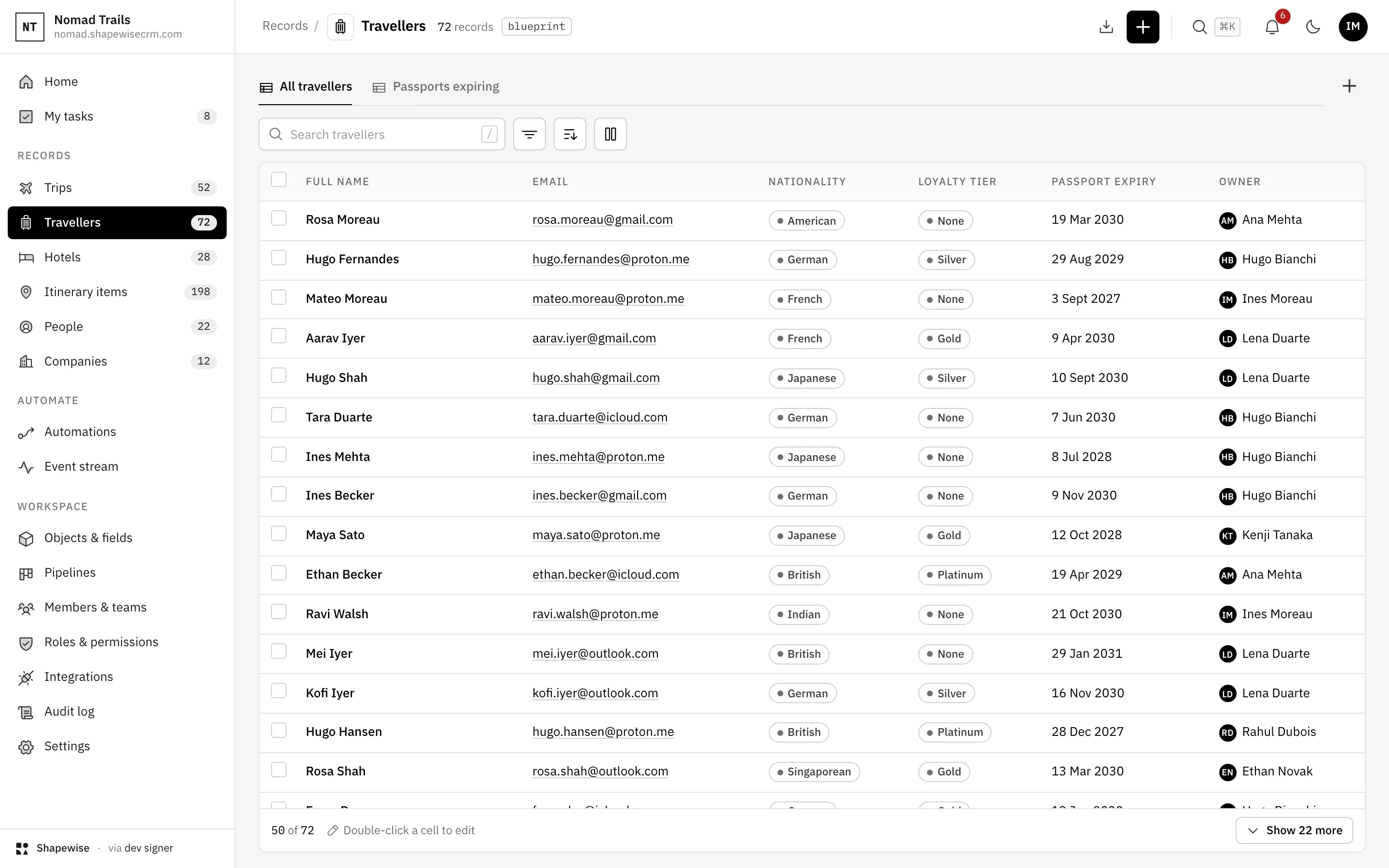Click the blueprint tag in header

coord(536,27)
